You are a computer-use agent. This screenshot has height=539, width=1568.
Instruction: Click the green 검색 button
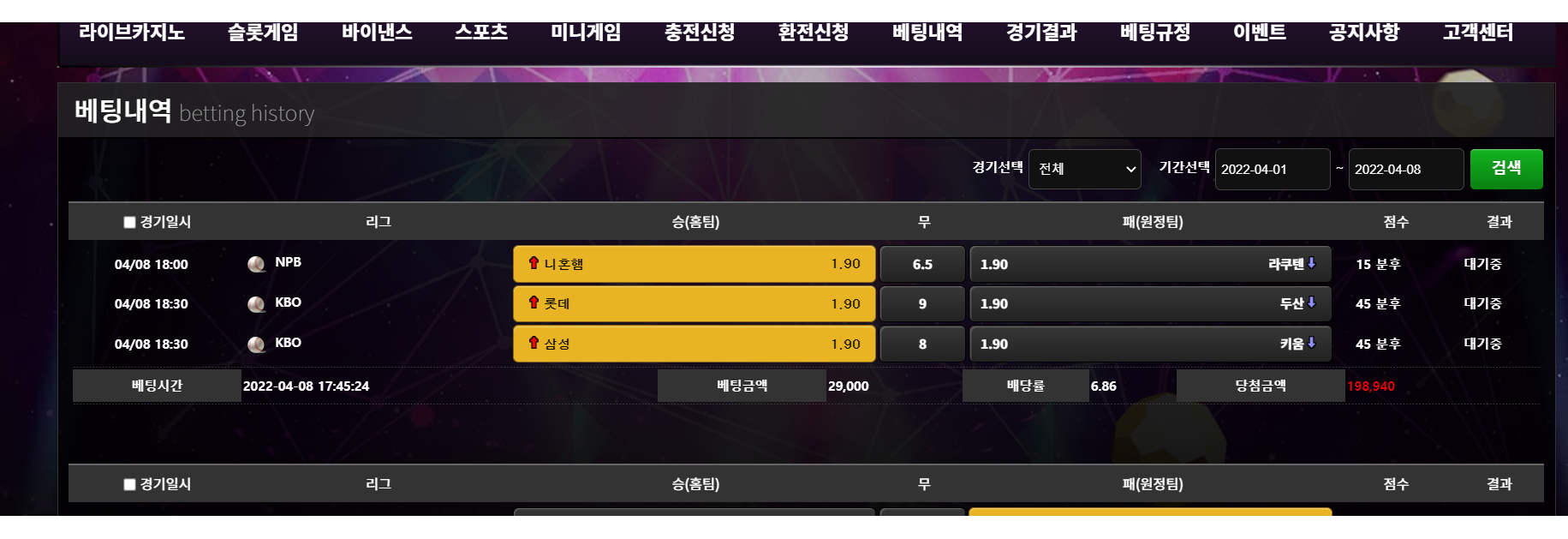1506,169
